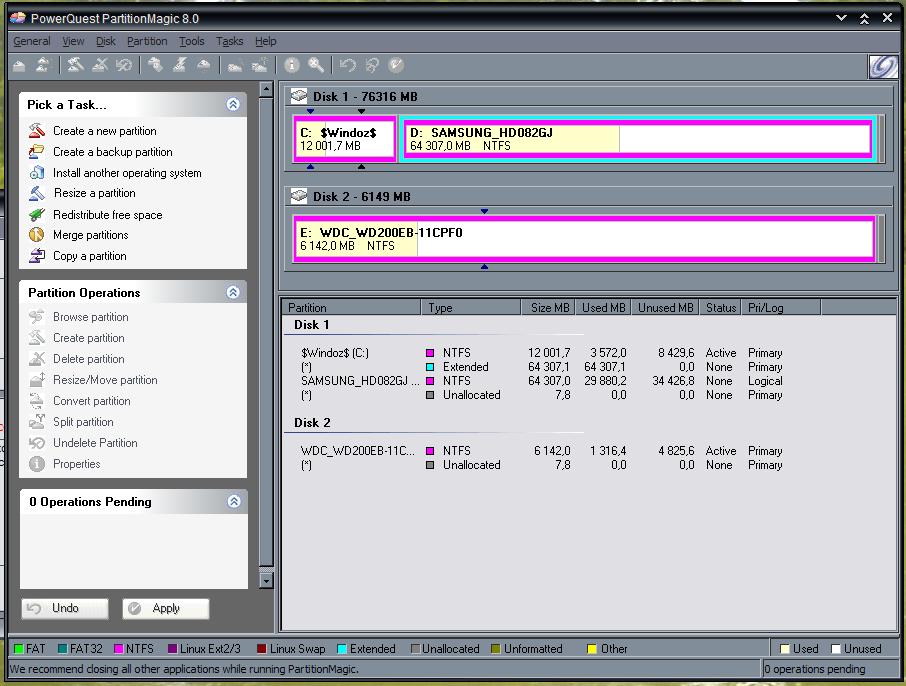Open the Disk menu
The height and width of the screenshot is (686, 906).
pyautogui.click(x=106, y=41)
